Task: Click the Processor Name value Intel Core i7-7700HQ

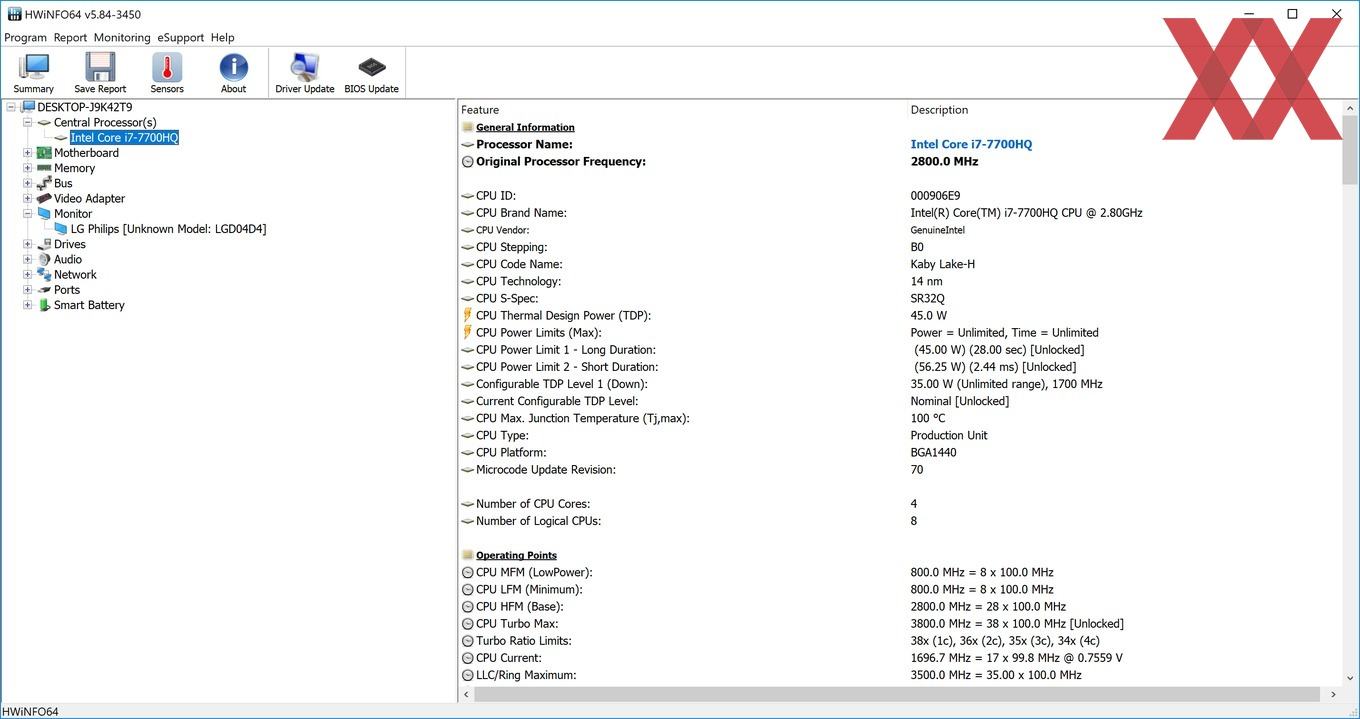Action: tap(971, 144)
